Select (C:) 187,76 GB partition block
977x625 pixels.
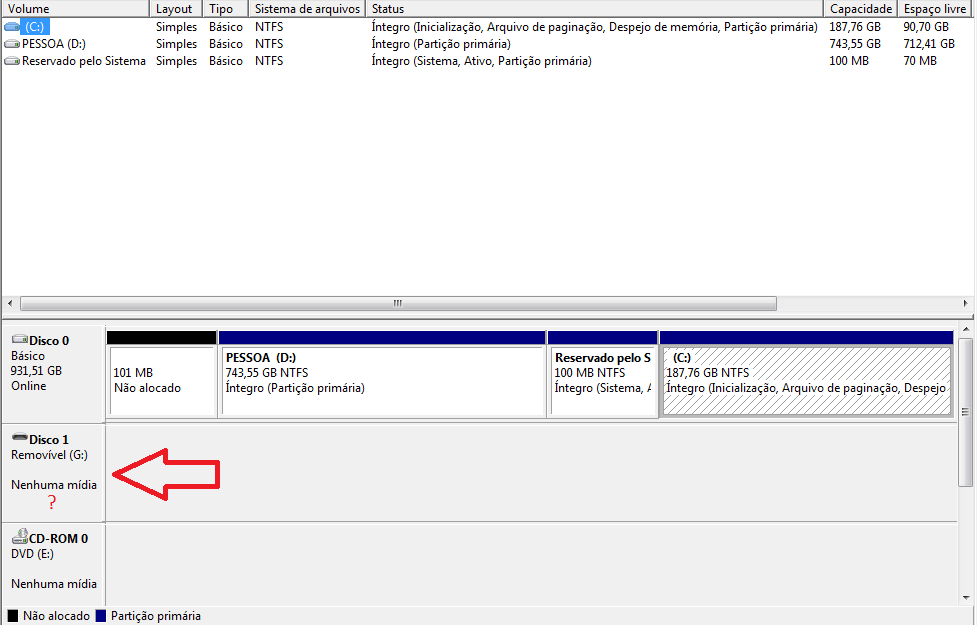pos(806,381)
